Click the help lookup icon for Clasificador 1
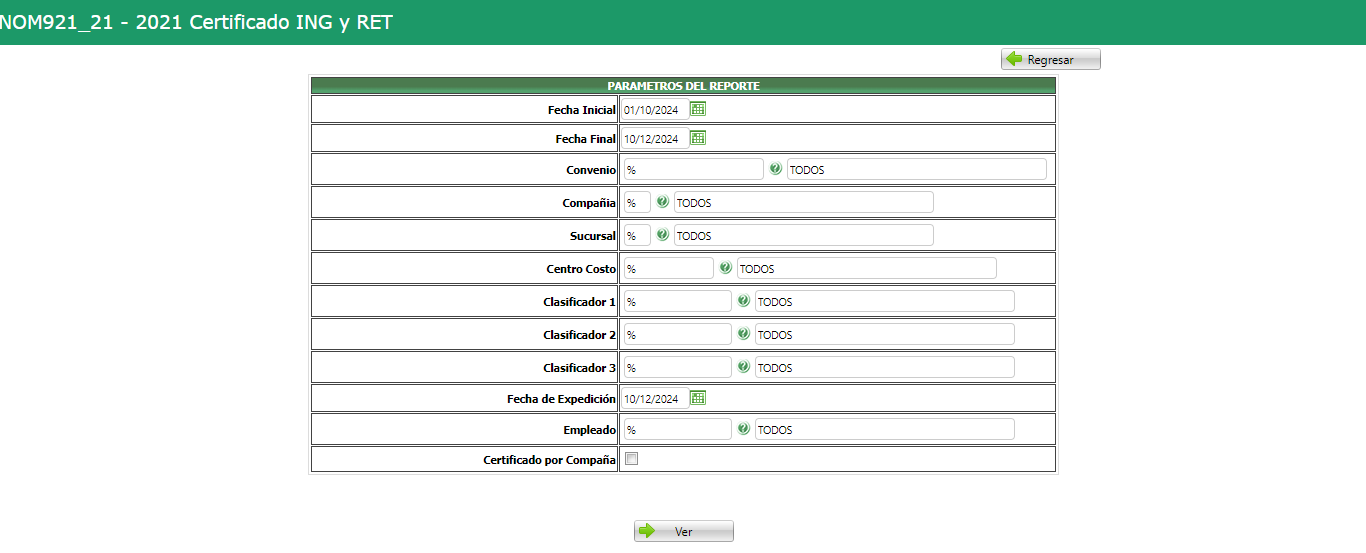 click(743, 301)
